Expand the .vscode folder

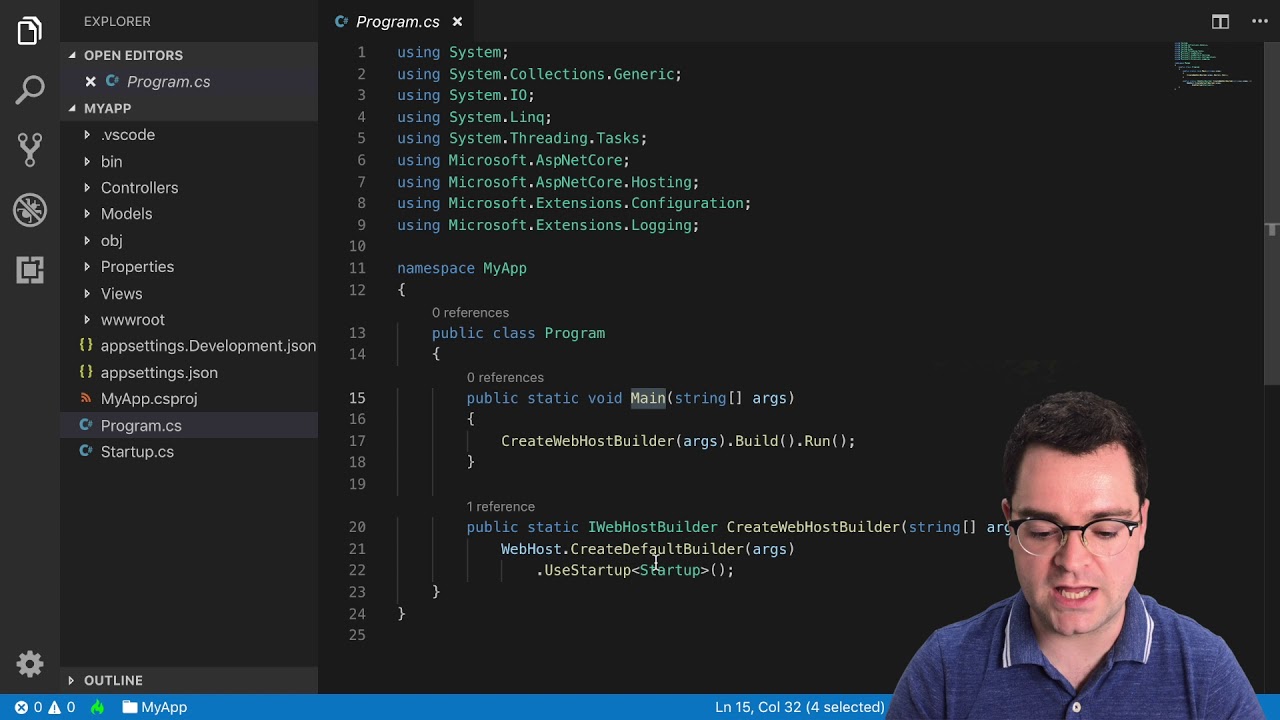[x=189, y=135]
